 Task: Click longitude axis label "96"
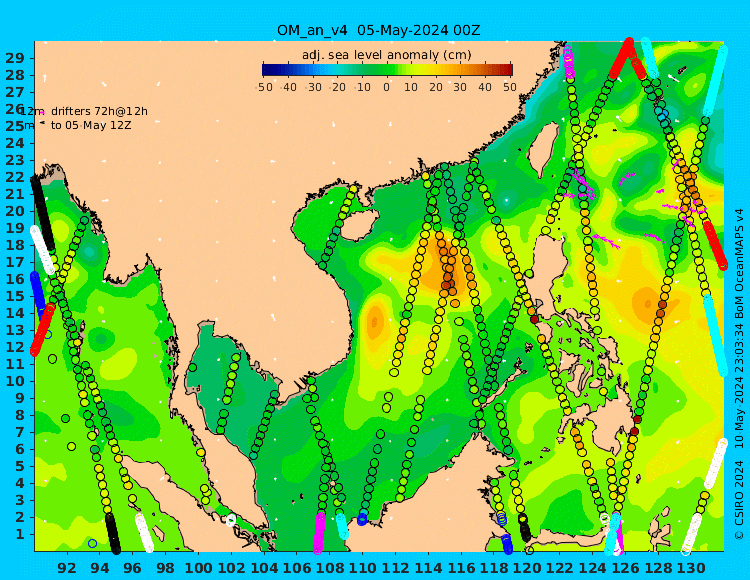click(132, 568)
